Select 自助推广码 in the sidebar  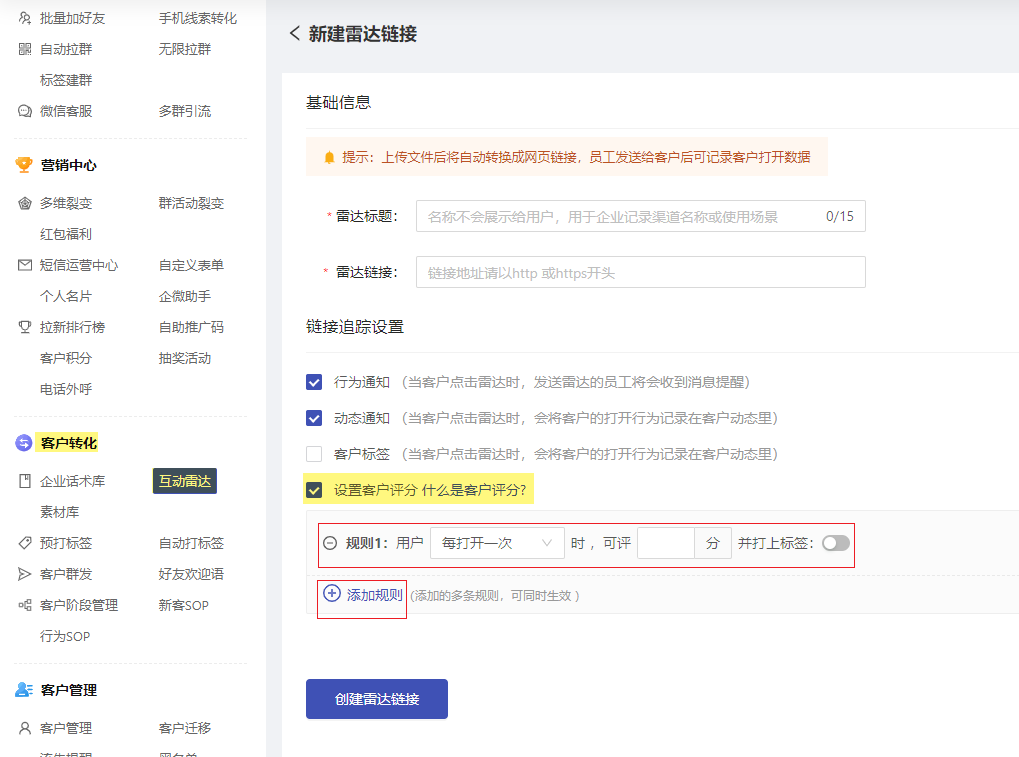click(x=191, y=327)
